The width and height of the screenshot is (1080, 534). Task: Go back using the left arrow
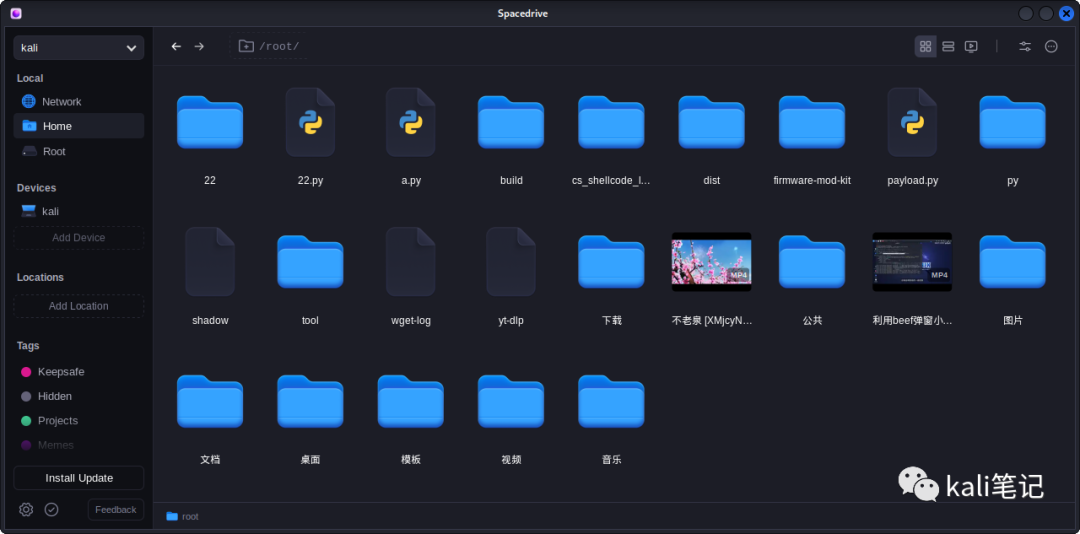coord(176,46)
